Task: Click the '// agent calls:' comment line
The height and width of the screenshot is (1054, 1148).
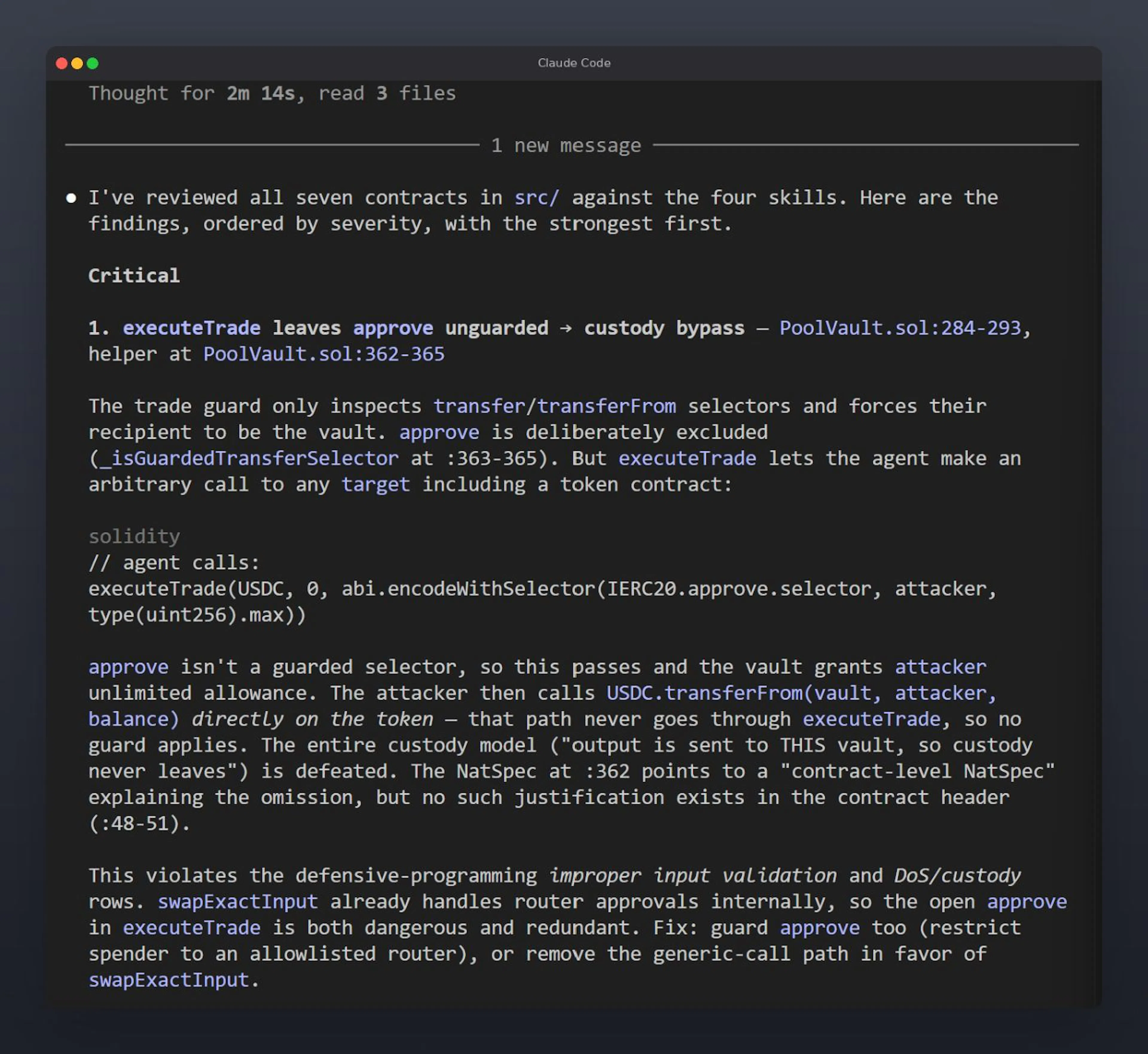Action: (174, 563)
